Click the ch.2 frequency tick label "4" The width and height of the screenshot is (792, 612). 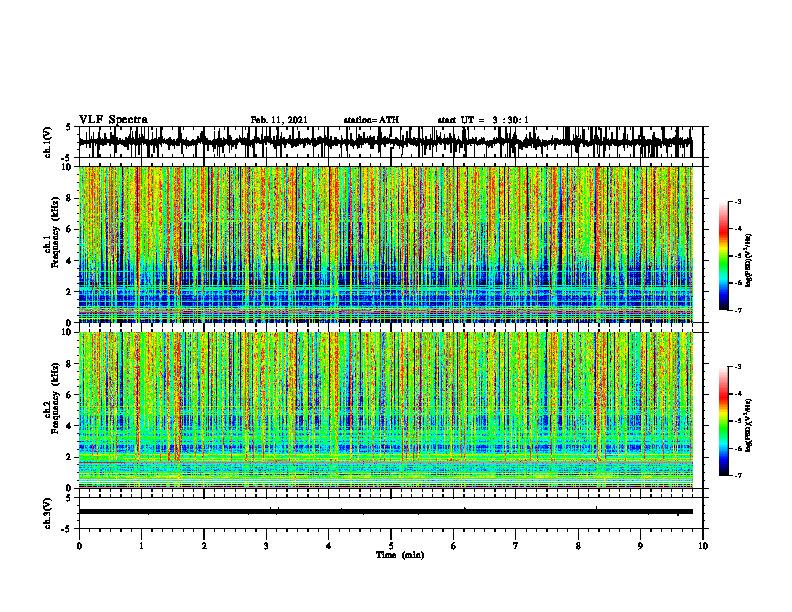70,426
